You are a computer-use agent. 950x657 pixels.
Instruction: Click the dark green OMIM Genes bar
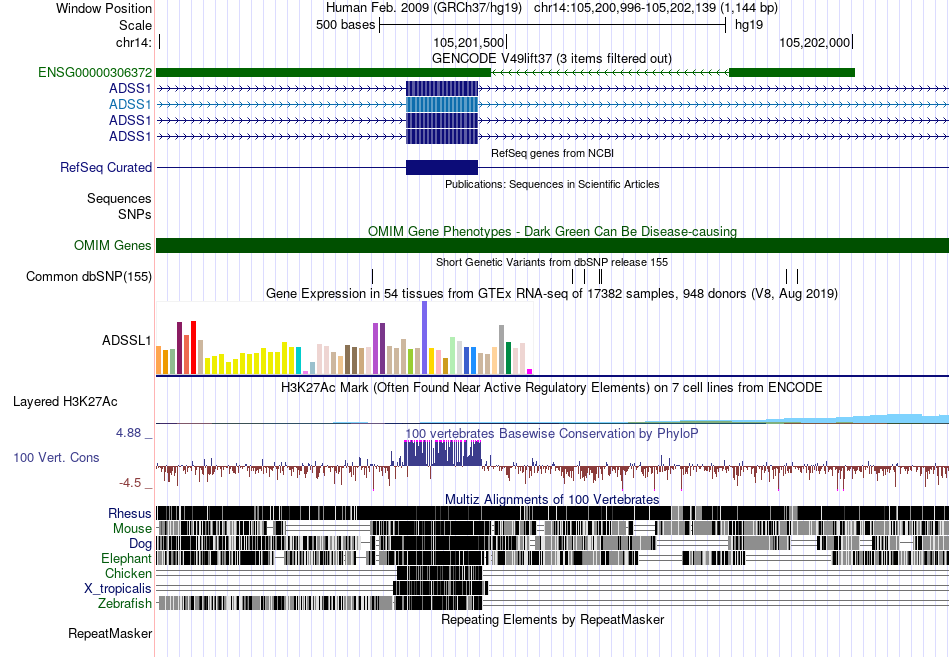coord(552,245)
